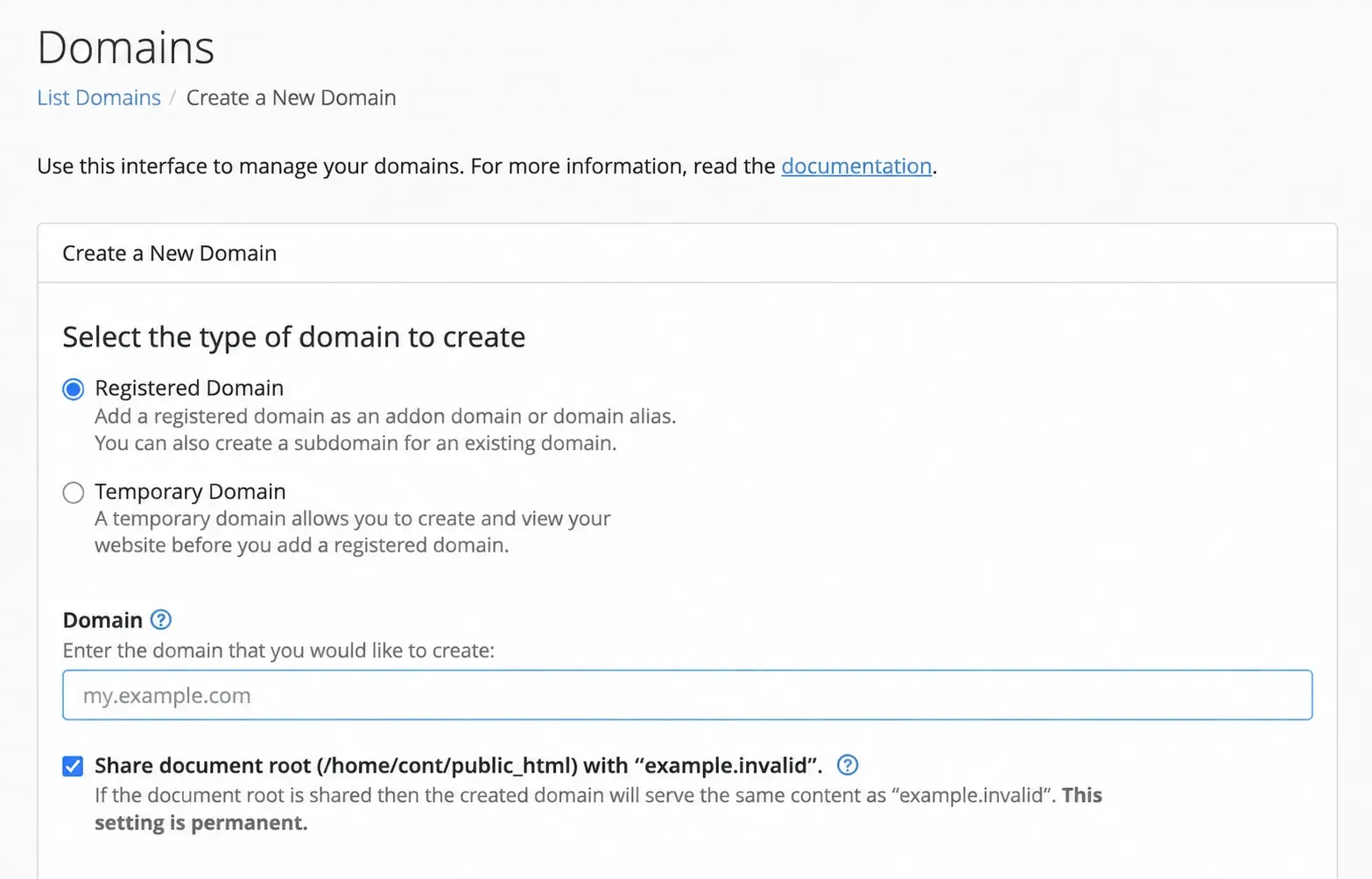1372x879 pixels.
Task: Click the bold Domain field label
Action: pos(102,620)
